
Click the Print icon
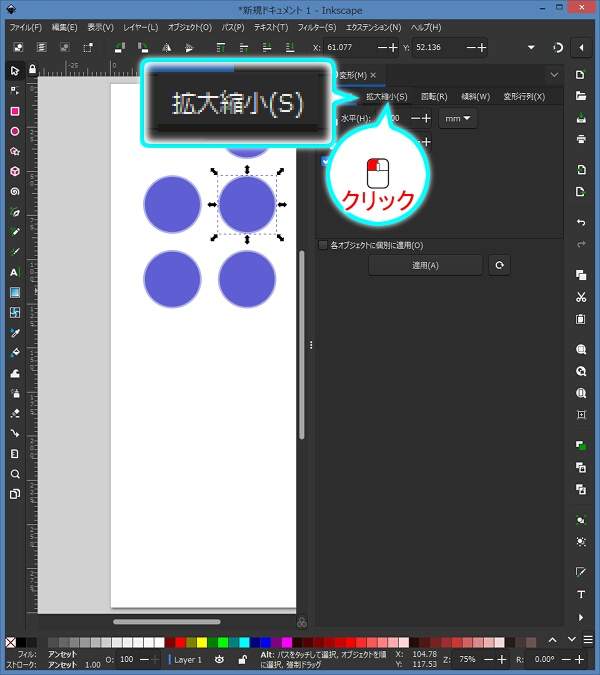581,139
